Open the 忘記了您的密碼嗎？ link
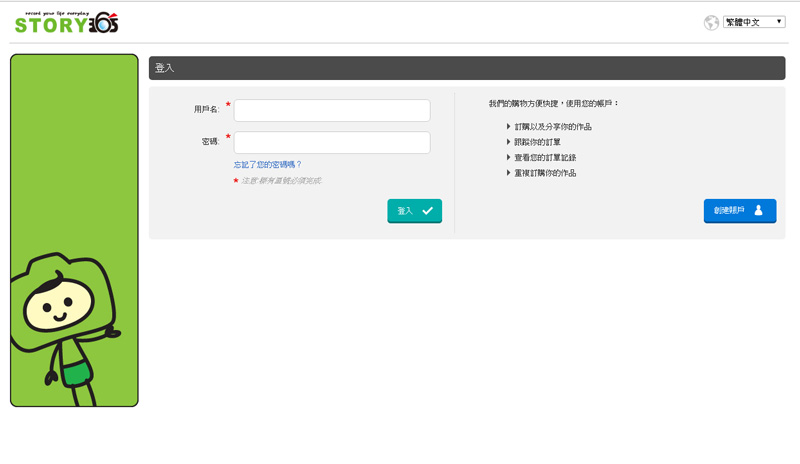This screenshot has height=464, width=800. pyautogui.click(x=268, y=164)
